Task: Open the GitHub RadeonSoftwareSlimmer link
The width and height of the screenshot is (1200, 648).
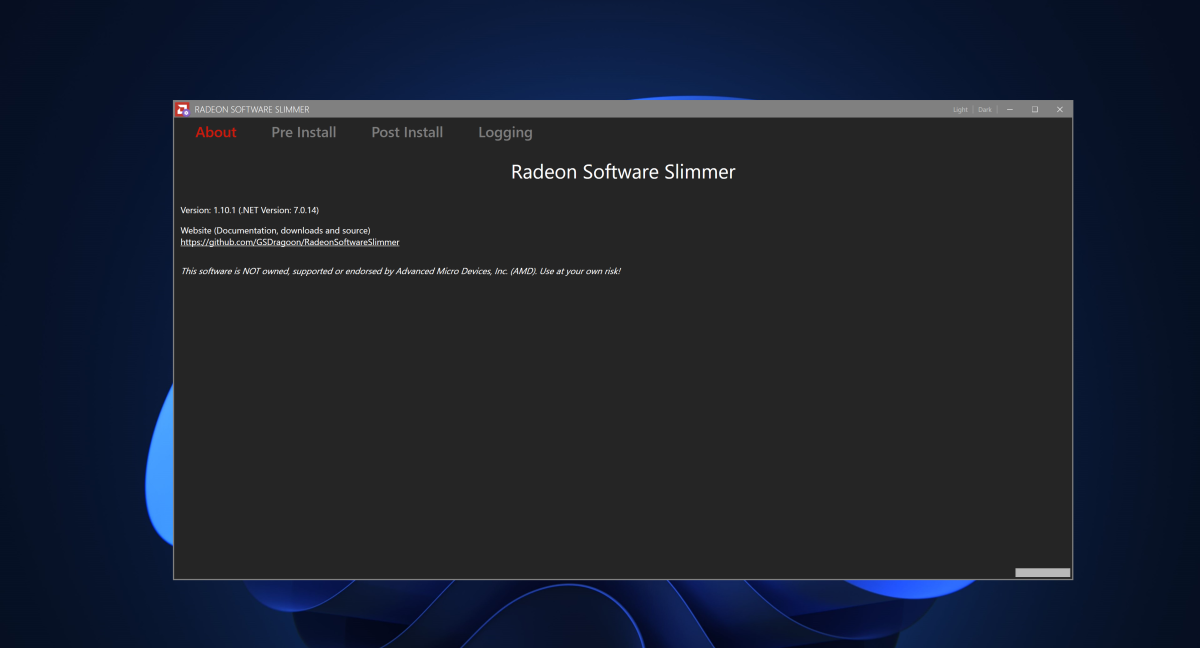Action: pos(290,242)
